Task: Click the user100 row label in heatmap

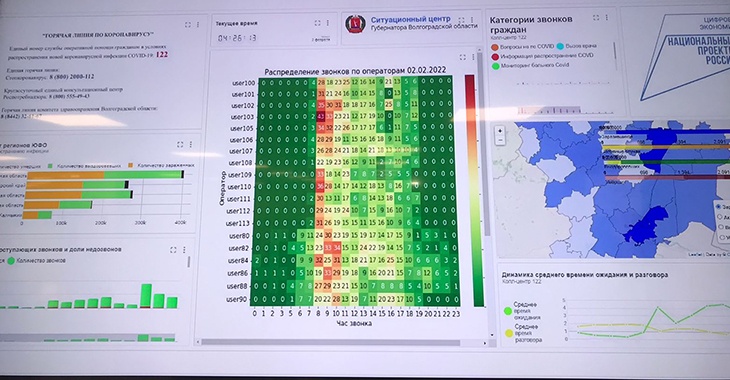Action: pyautogui.click(x=243, y=83)
